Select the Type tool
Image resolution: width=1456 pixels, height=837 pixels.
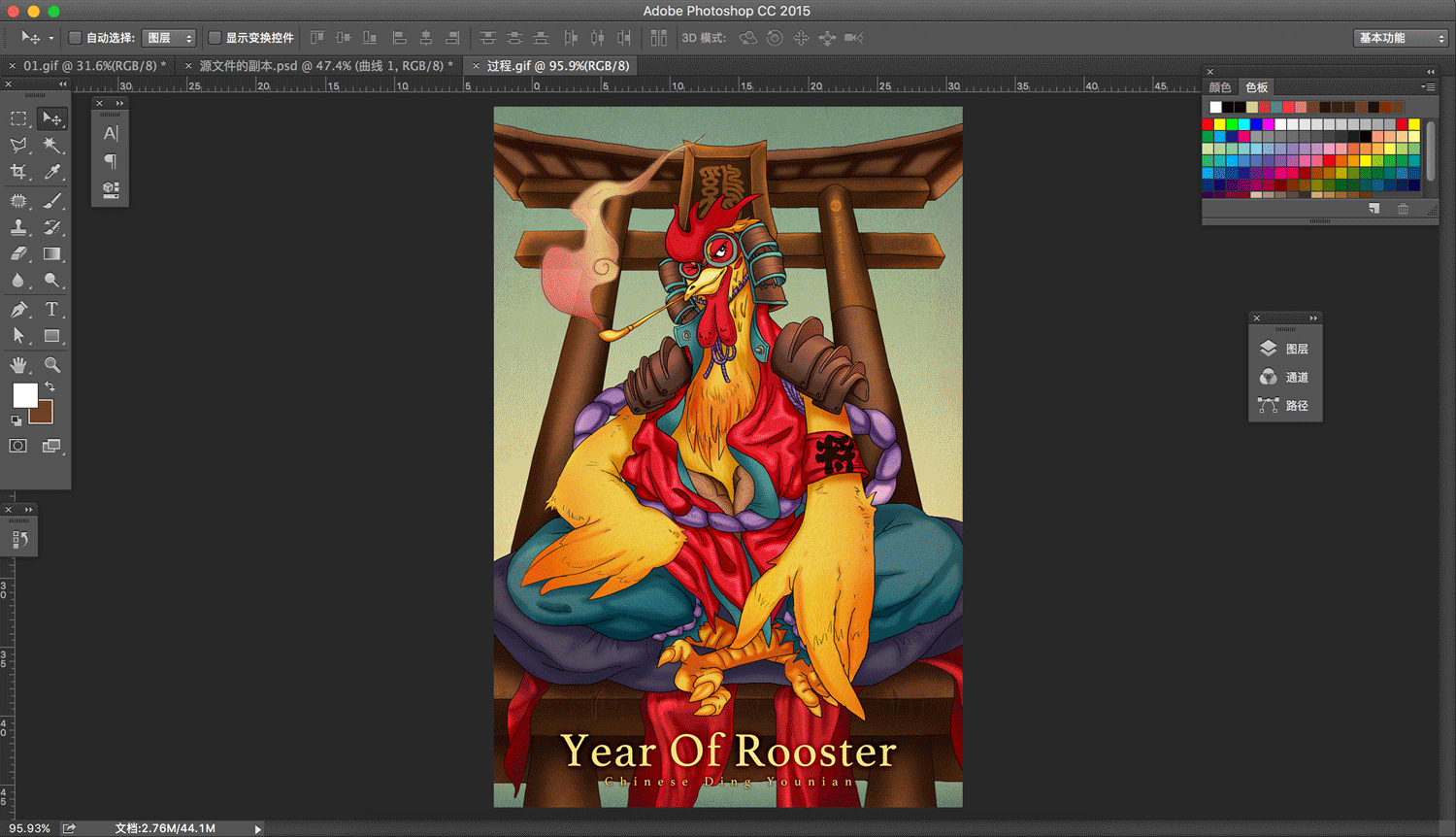52,310
